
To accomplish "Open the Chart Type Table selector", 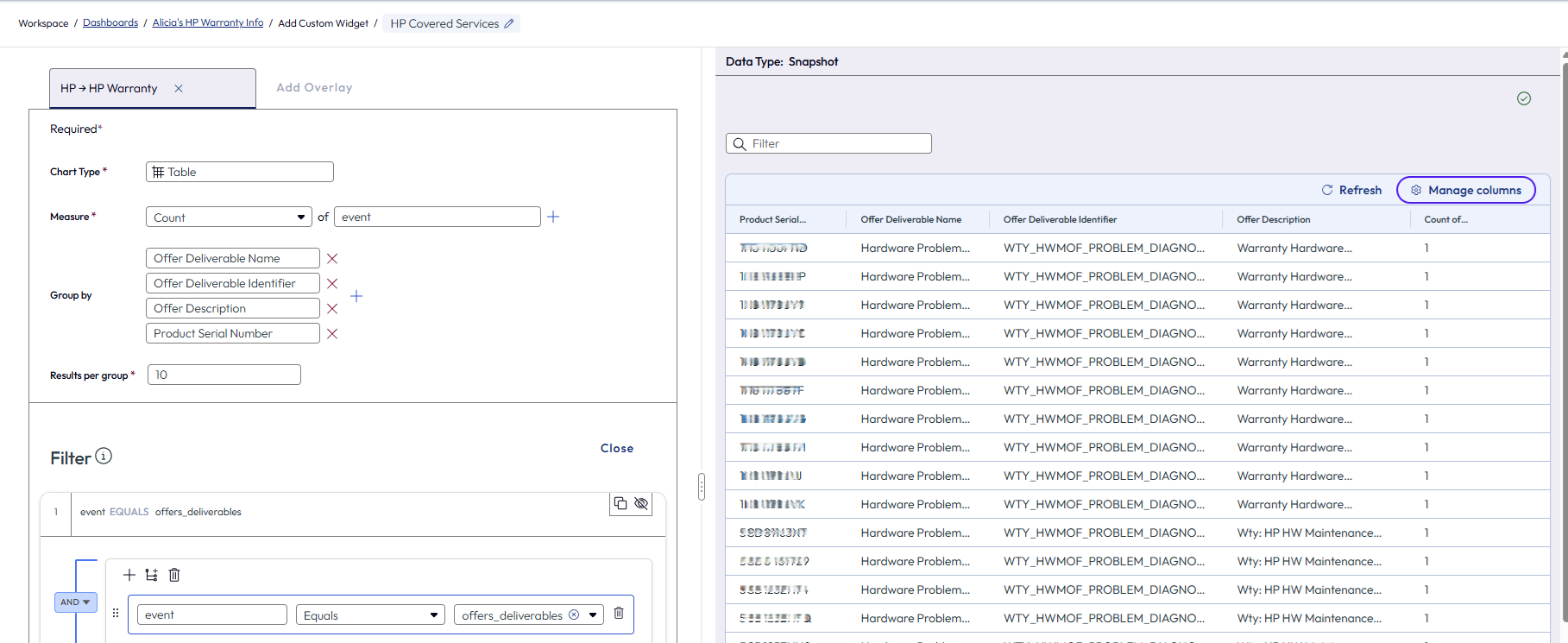I will [x=240, y=172].
